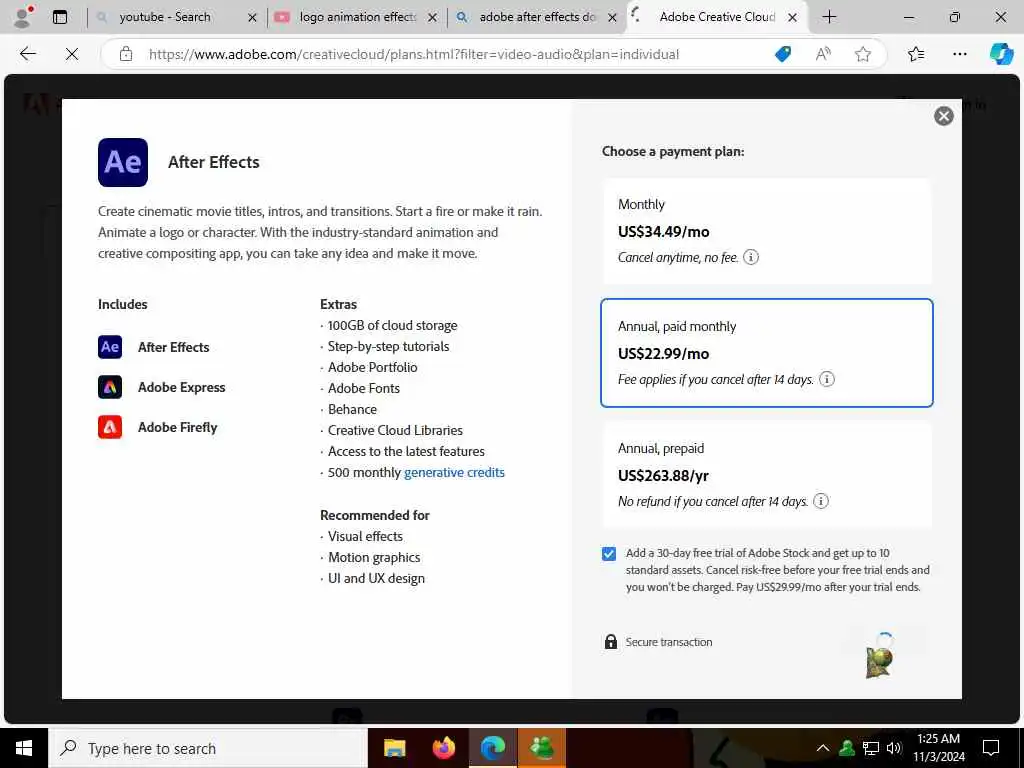Click 'Adobe Fonts' list item
1024x768 pixels.
(364, 388)
